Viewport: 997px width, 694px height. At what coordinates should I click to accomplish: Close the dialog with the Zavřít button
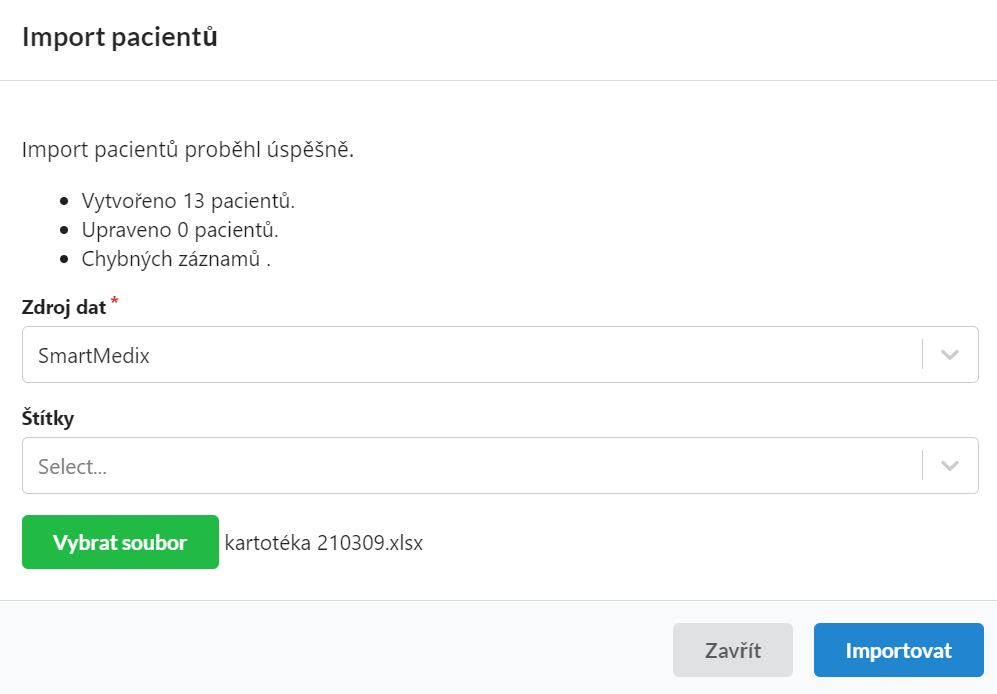pos(732,650)
